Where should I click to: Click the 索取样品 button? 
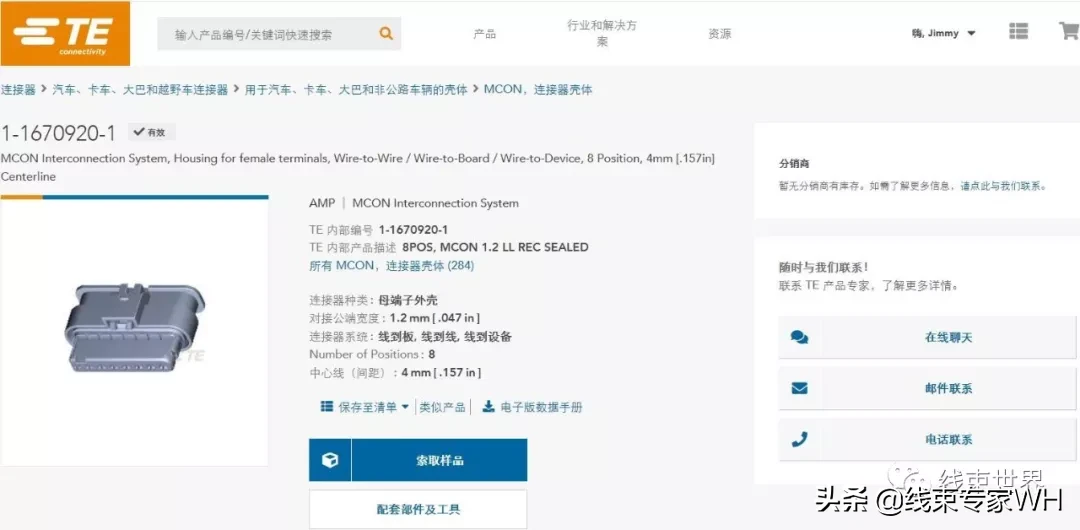tap(418, 460)
